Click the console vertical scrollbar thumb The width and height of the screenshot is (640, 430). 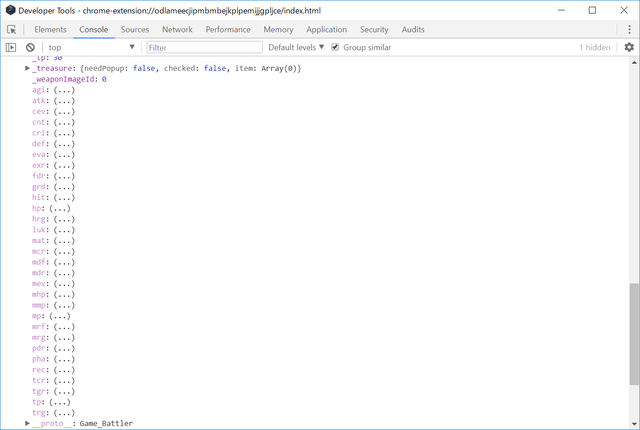(x=634, y=334)
